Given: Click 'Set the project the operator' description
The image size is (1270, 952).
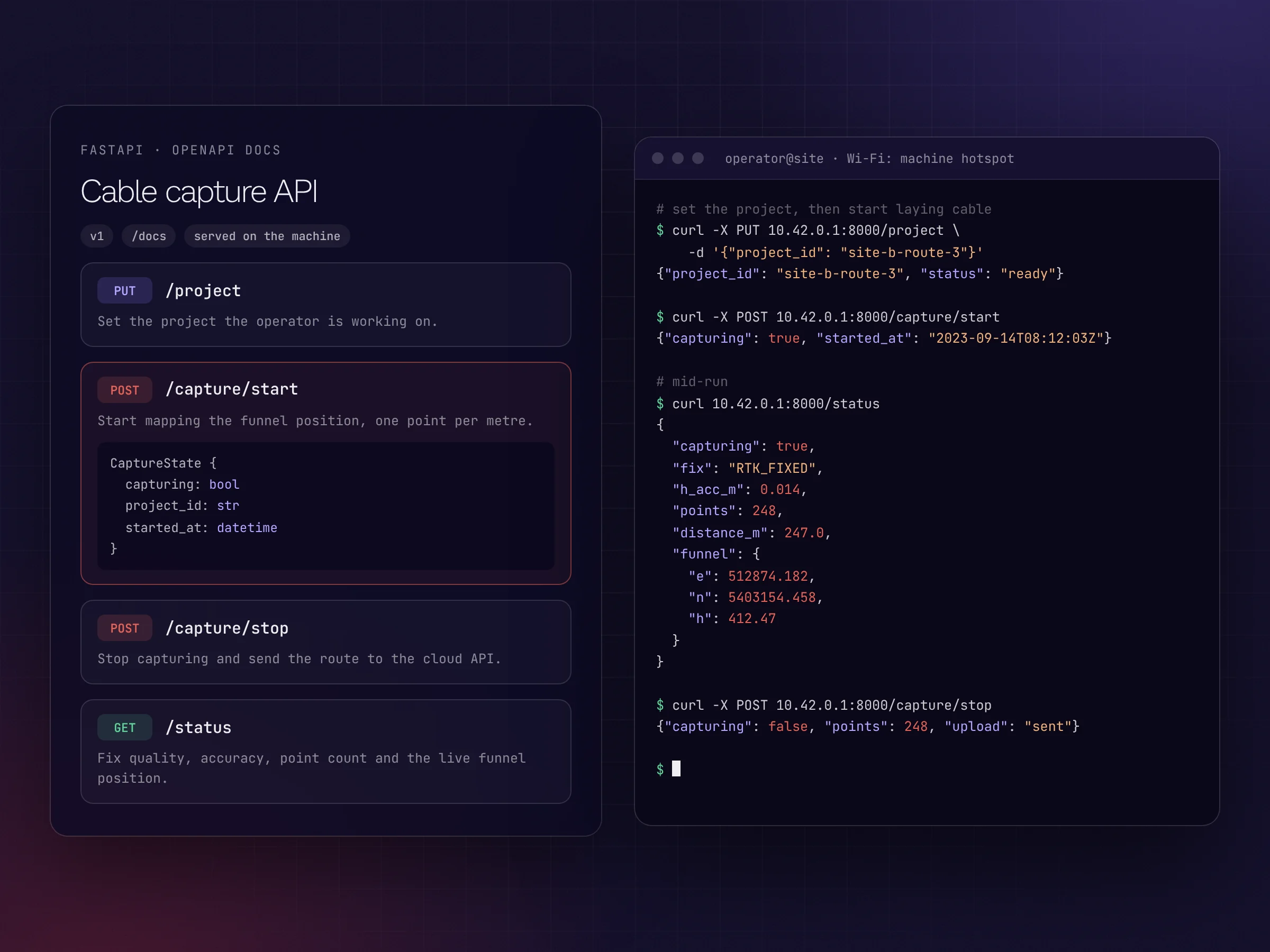Looking at the screenshot, I should coord(268,322).
